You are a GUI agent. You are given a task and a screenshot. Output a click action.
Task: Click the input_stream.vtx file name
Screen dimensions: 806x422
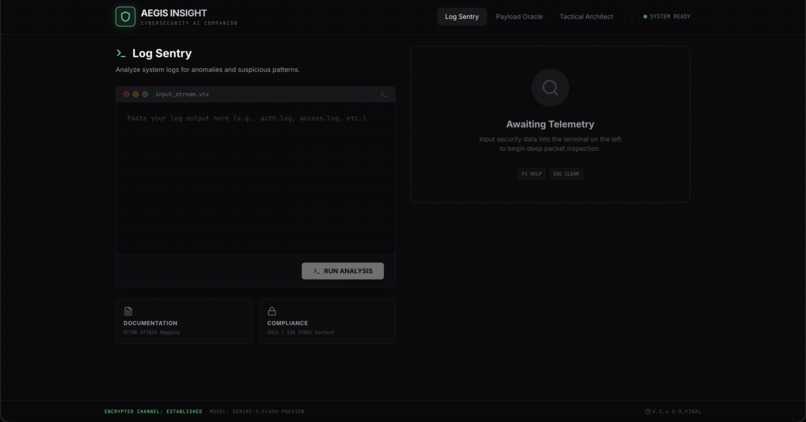point(182,94)
